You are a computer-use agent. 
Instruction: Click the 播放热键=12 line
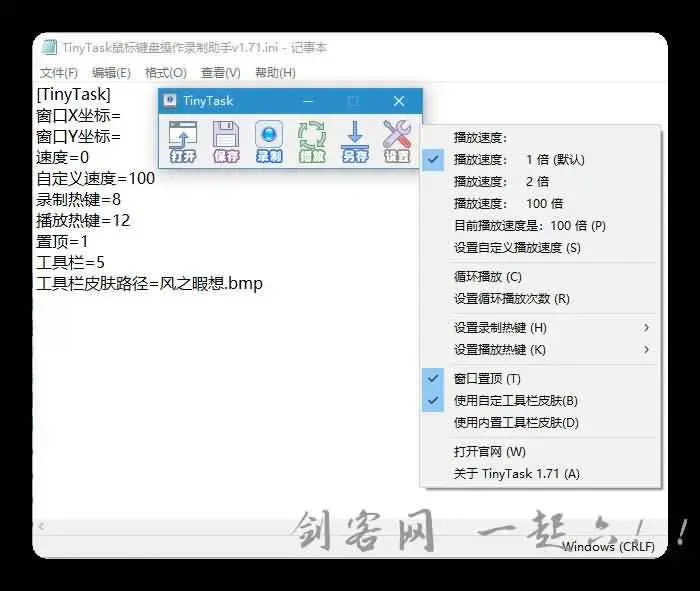[83, 221]
